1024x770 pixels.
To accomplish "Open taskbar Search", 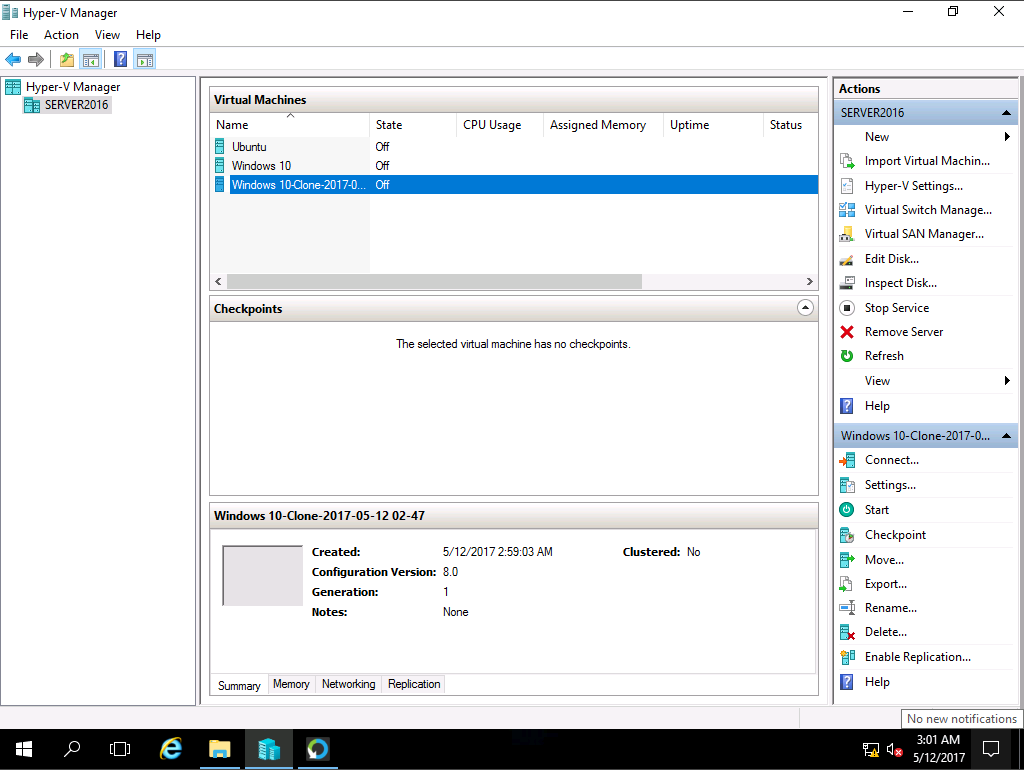I will [72, 749].
